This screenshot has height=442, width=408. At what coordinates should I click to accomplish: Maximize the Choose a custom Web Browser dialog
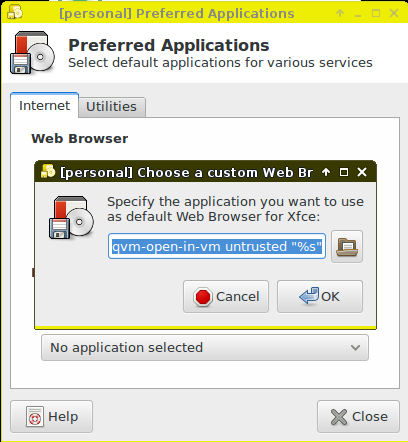coord(344,172)
